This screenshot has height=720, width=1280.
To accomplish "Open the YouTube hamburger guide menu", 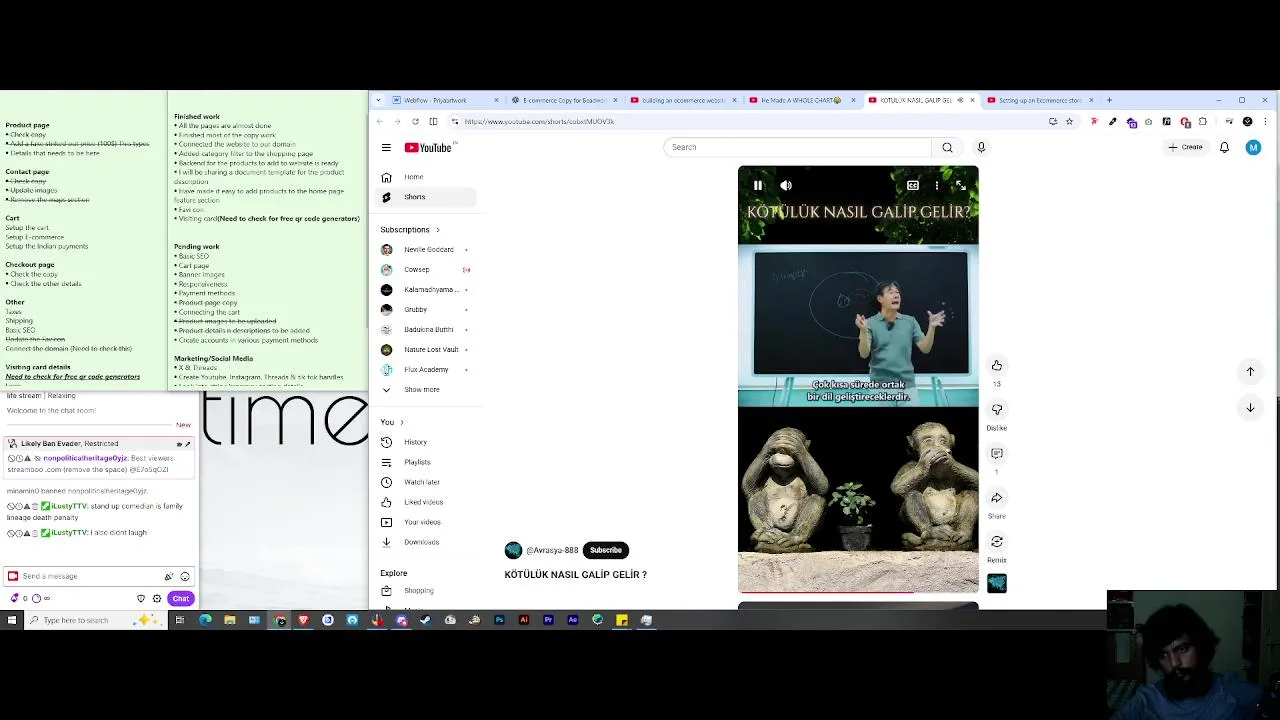I will click(x=386, y=147).
